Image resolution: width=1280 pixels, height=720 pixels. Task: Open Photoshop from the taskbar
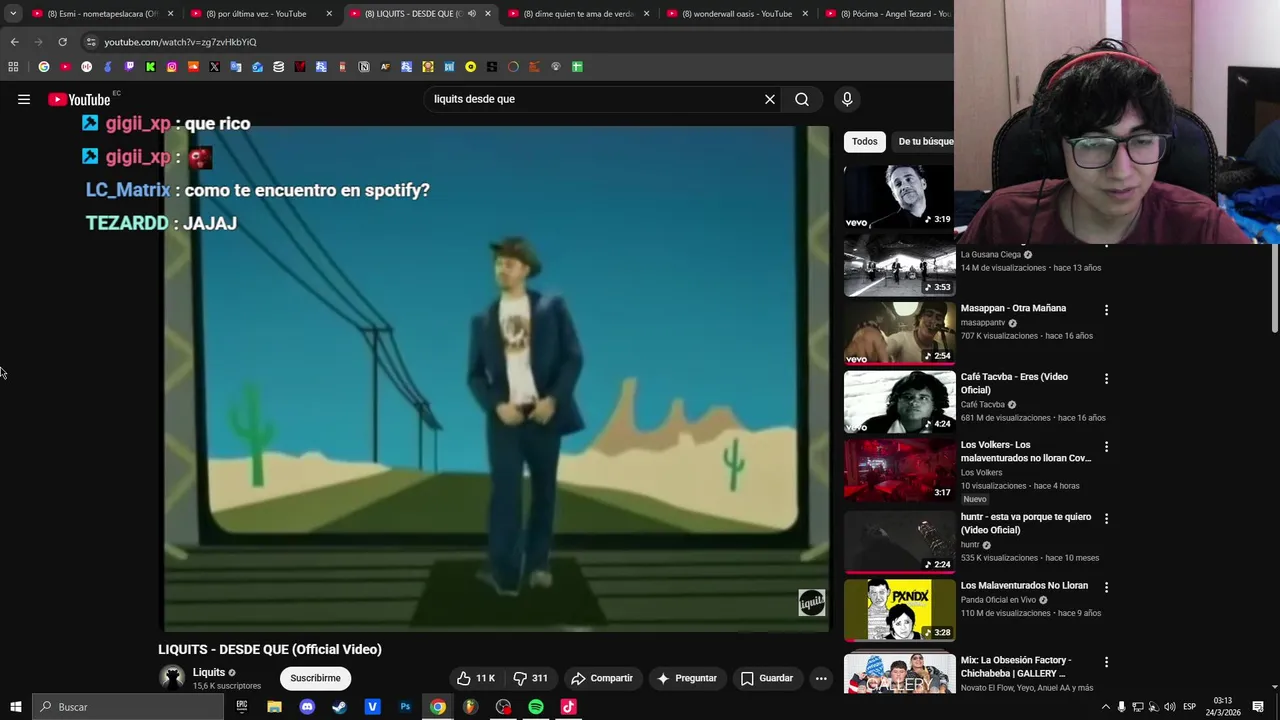[405, 707]
